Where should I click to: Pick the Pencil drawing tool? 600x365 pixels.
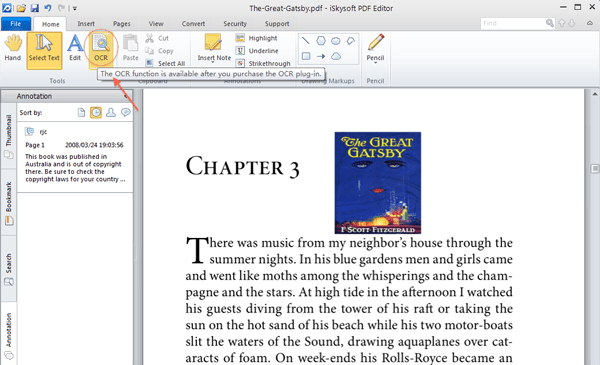(x=375, y=47)
